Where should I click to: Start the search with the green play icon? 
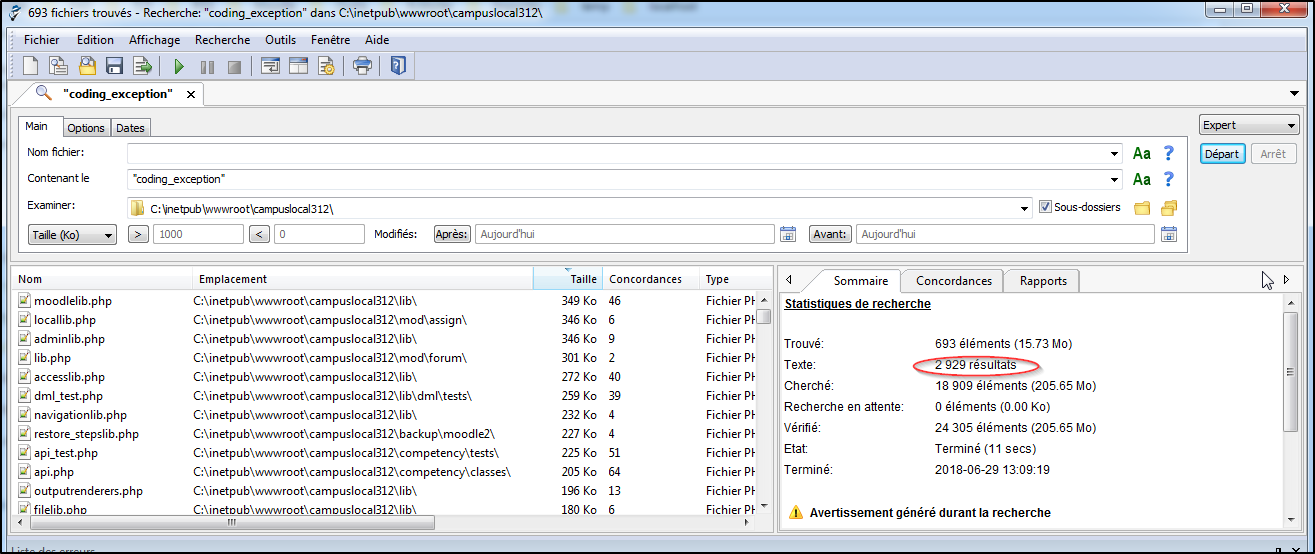[x=179, y=67]
